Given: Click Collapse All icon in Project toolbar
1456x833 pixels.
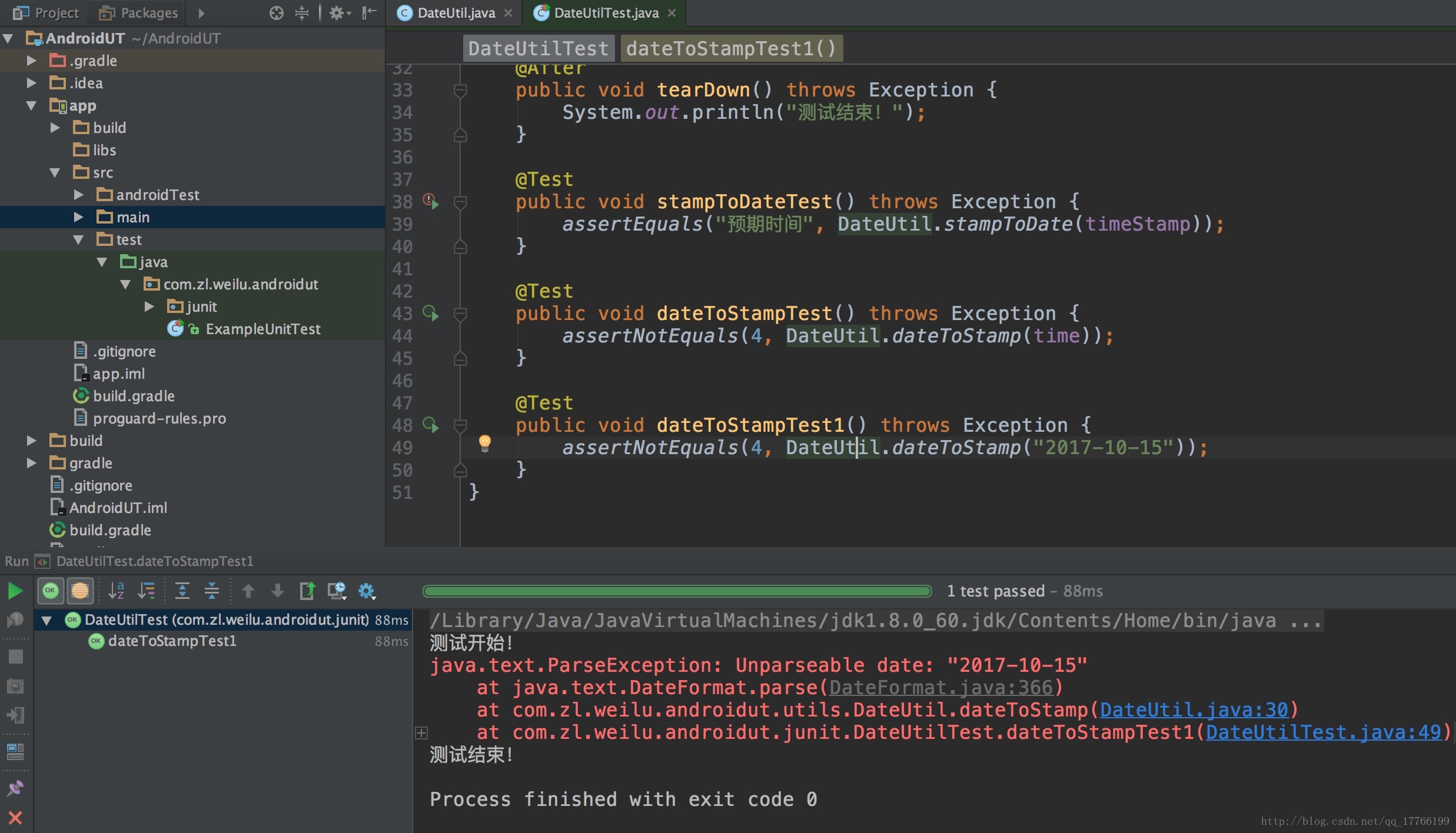Looking at the screenshot, I should [x=302, y=13].
